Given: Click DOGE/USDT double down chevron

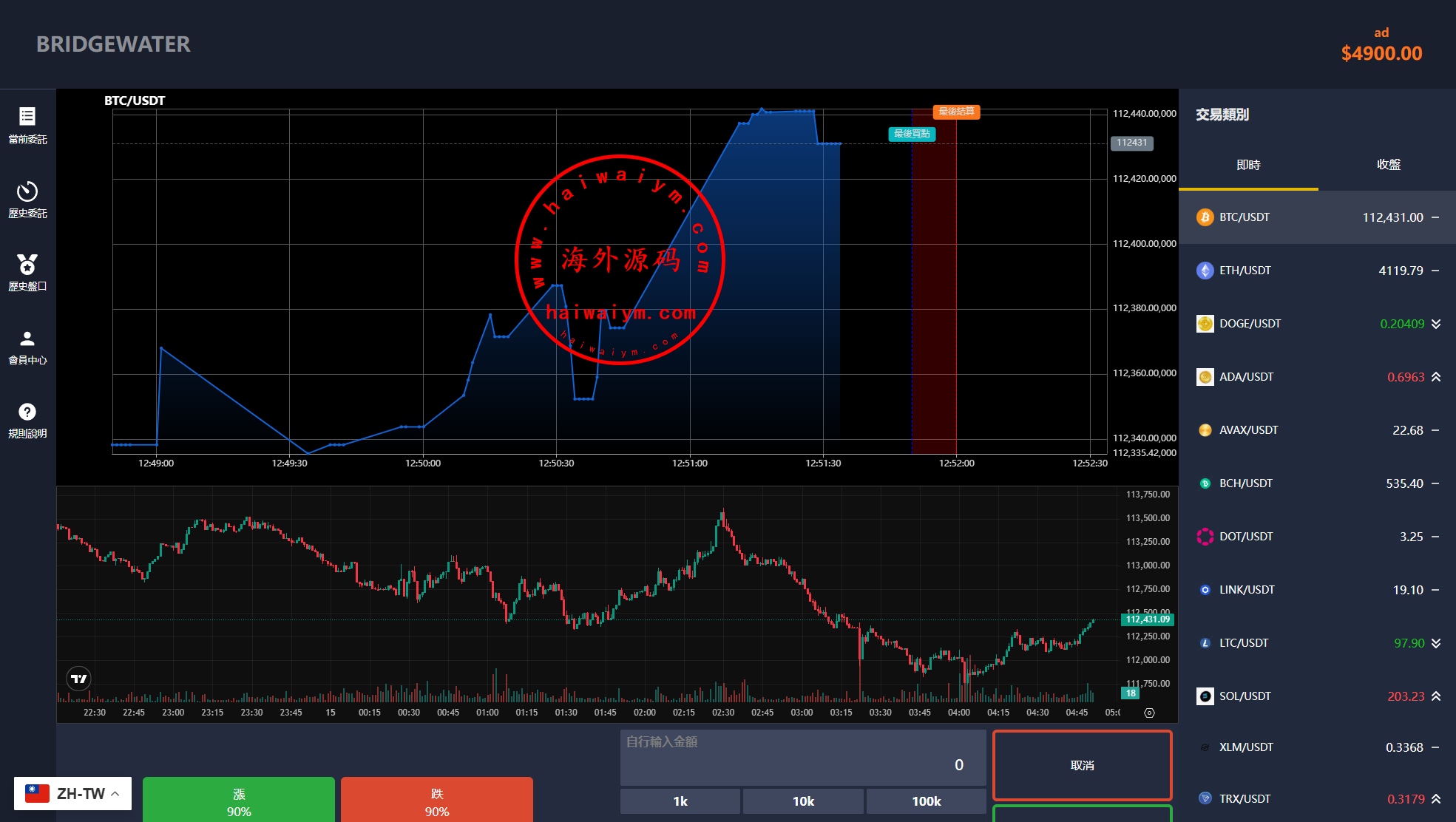Looking at the screenshot, I should coord(1436,324).
